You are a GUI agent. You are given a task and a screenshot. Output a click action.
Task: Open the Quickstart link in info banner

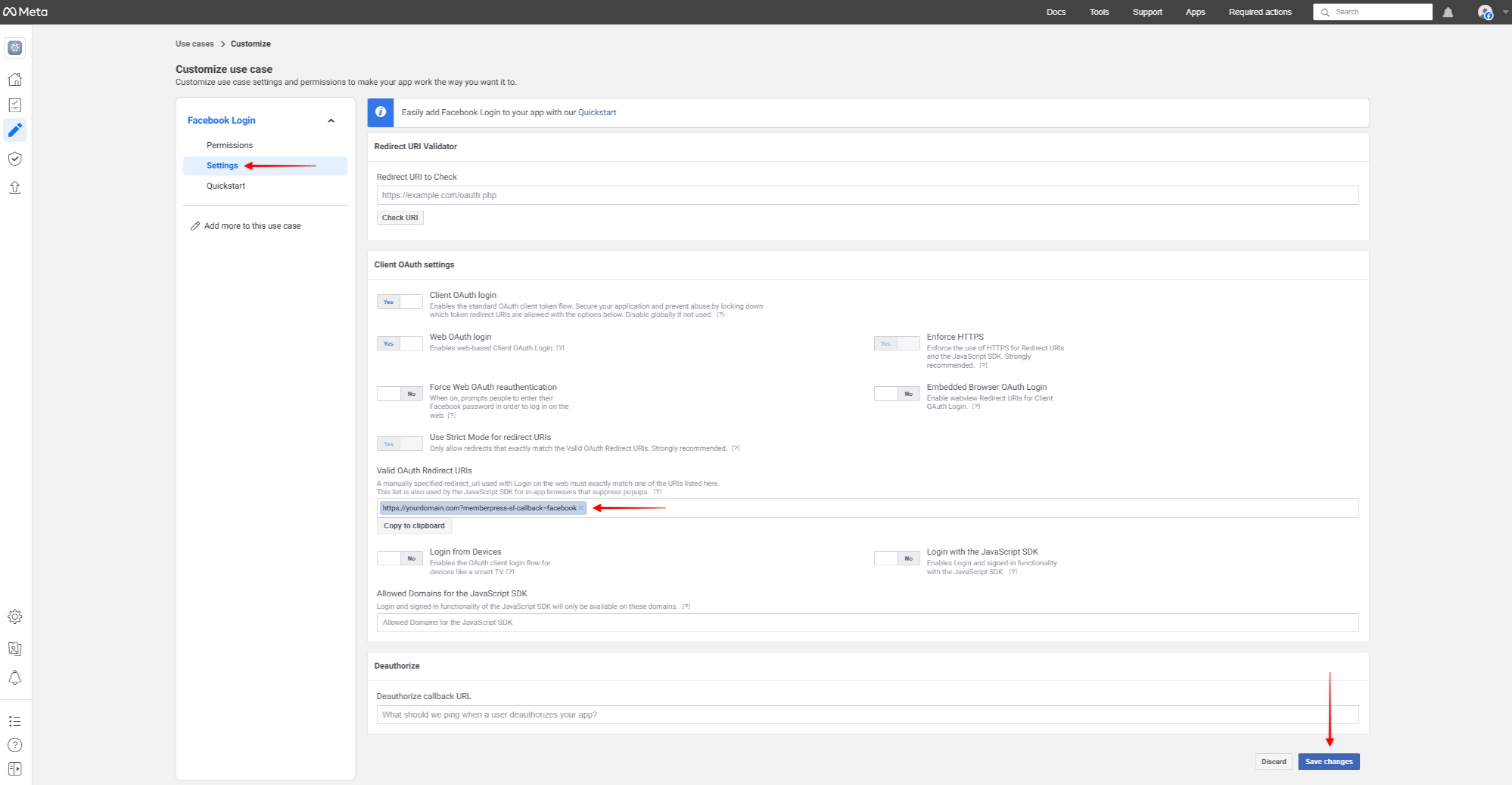[x=596, y=112]
